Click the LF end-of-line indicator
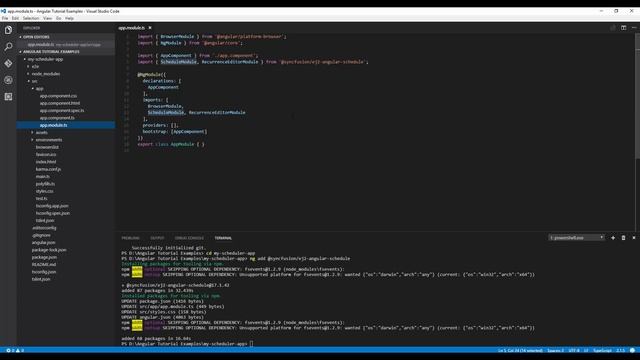The height and width of the screenshot is (360, 640). 586,350
